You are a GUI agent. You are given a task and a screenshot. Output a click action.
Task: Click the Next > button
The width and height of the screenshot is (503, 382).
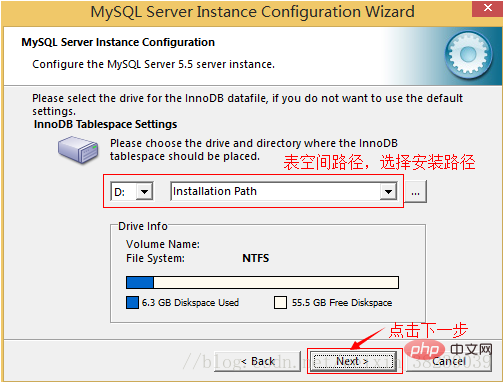tap(354, 361)
